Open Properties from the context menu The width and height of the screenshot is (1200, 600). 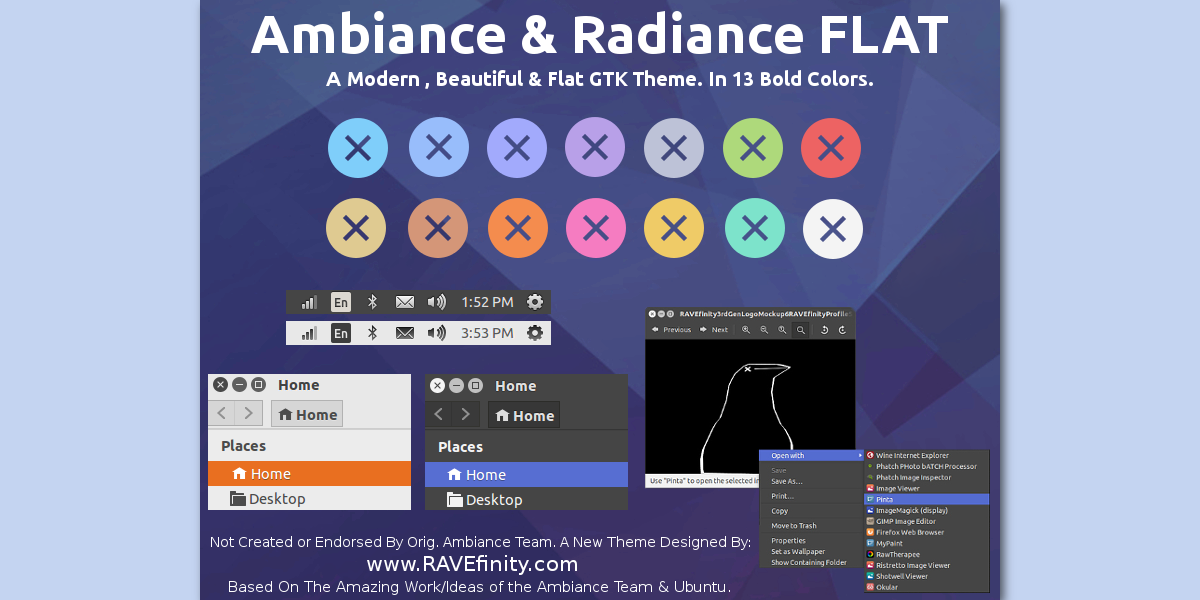coord(811,541)
